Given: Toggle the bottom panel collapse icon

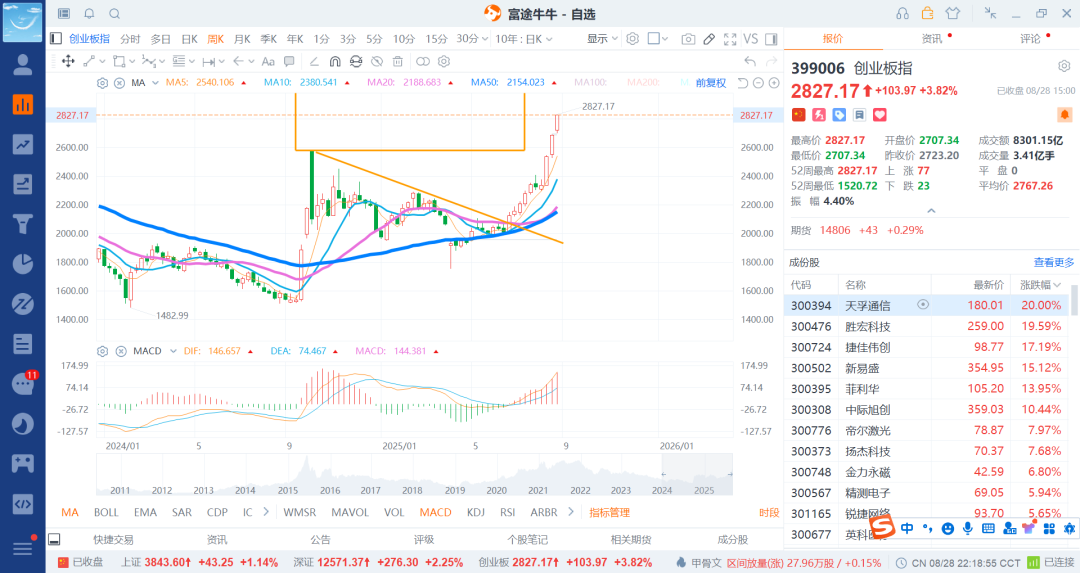Looking at the screenshot, I should click(54, 539).
